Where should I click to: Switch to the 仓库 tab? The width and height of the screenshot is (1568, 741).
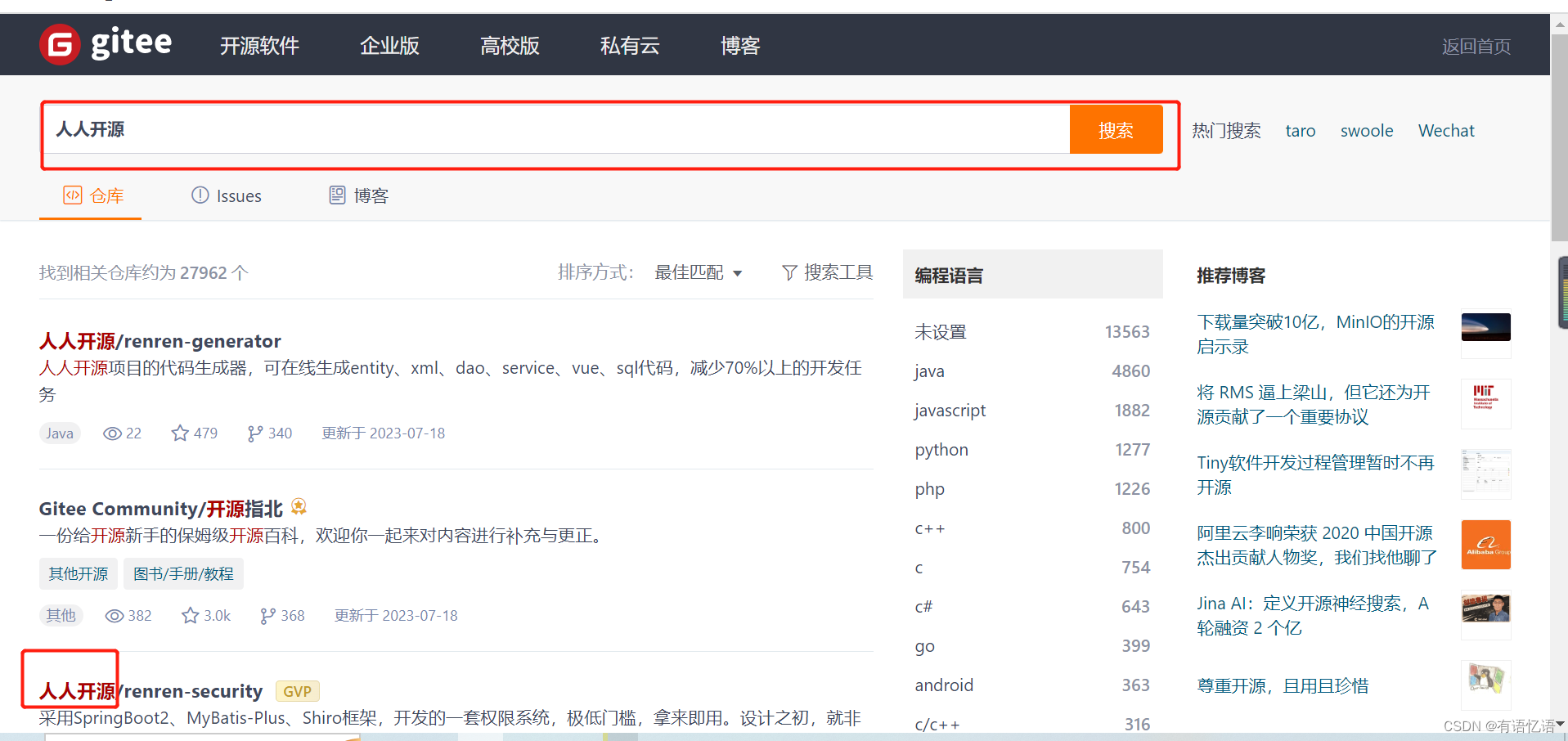coord(93,195)
